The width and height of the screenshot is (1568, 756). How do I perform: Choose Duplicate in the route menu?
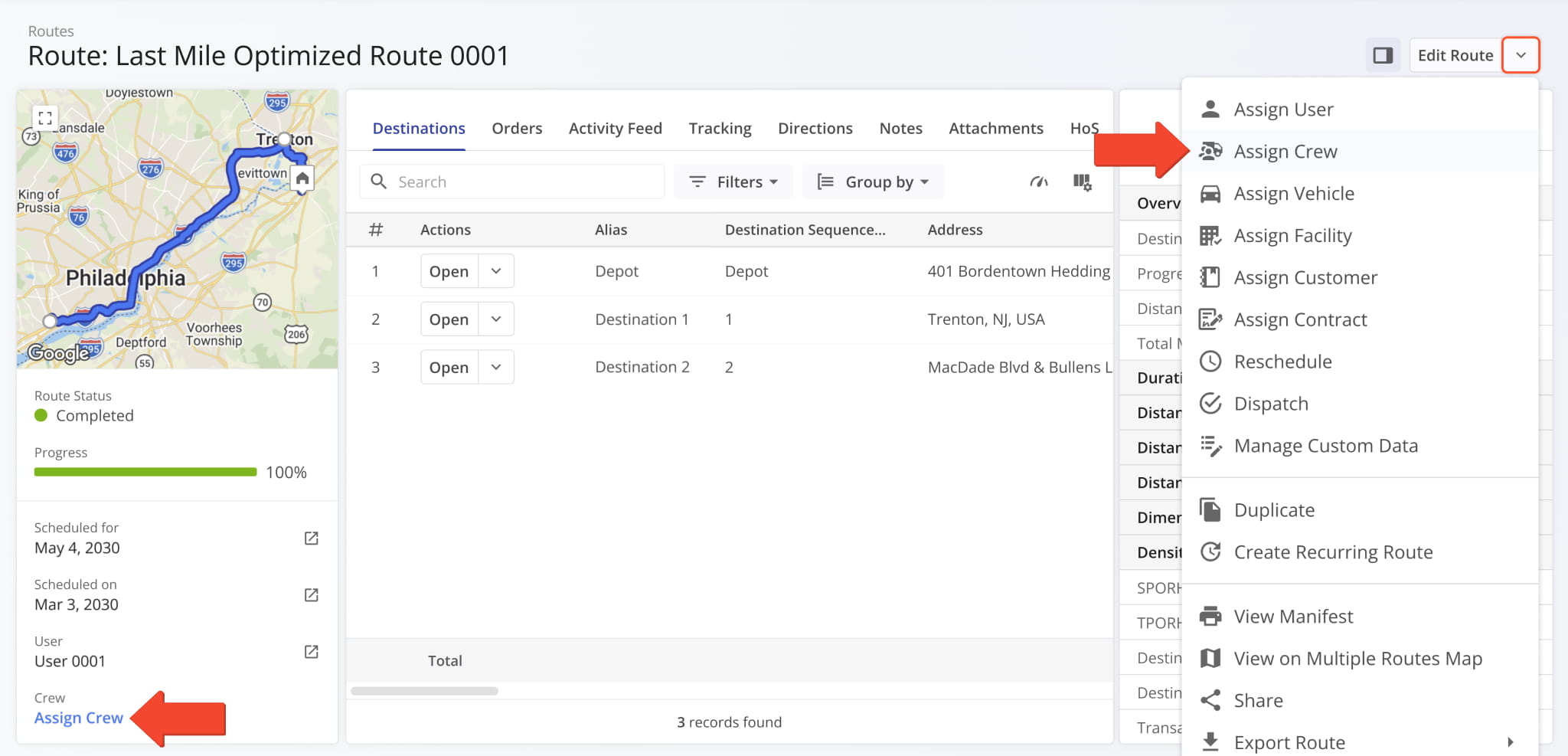1274,510
